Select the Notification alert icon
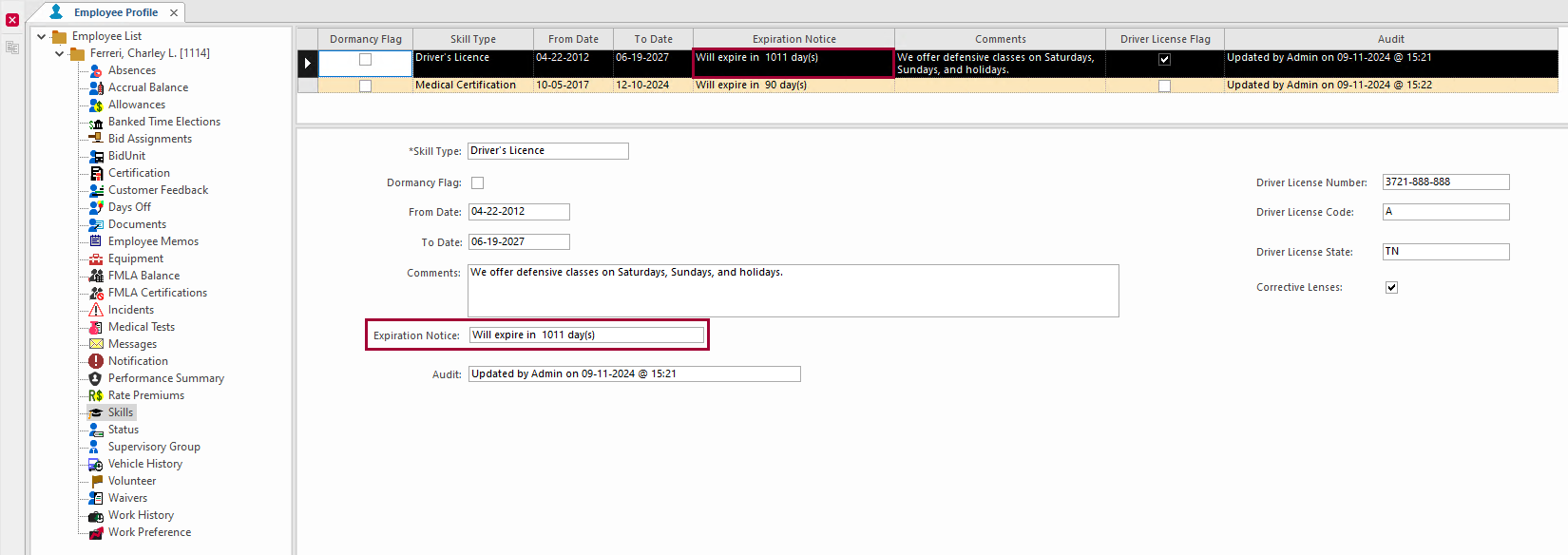Viewport: 1568px width, 555px height. [x=96, y=361]
